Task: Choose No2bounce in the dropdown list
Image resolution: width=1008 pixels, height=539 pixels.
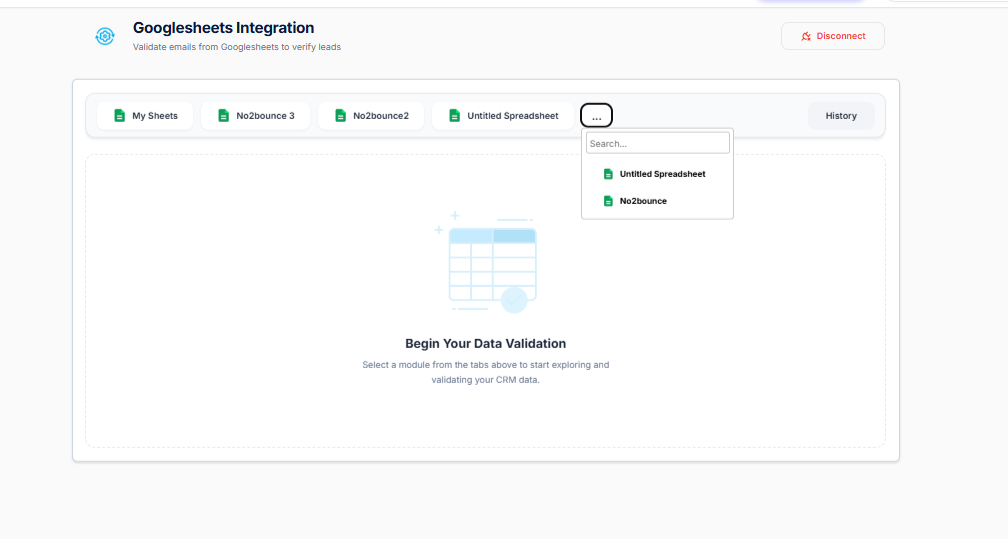Action: coord(657,201)
